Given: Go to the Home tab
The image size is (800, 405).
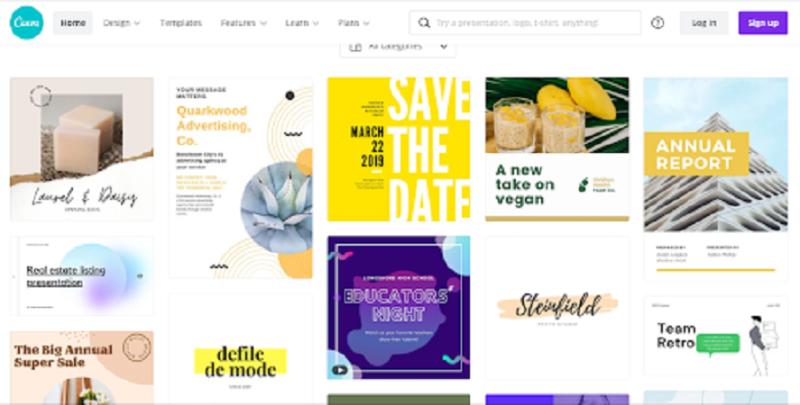Looking at the screenshot, I should click(x=73, y=23).
